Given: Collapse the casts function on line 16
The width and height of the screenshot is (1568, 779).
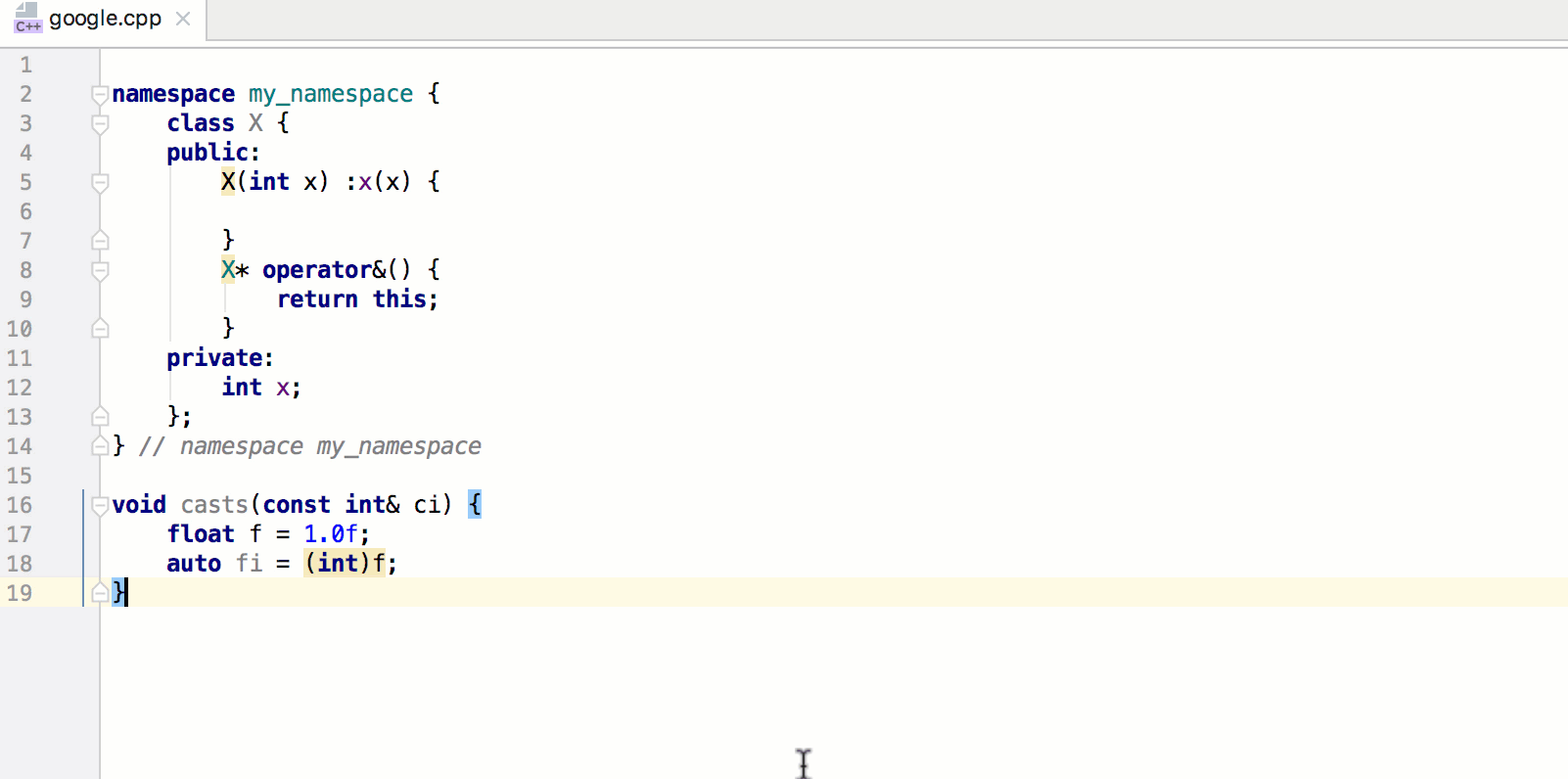Looking at the screenshot, I should click(100, 505).
